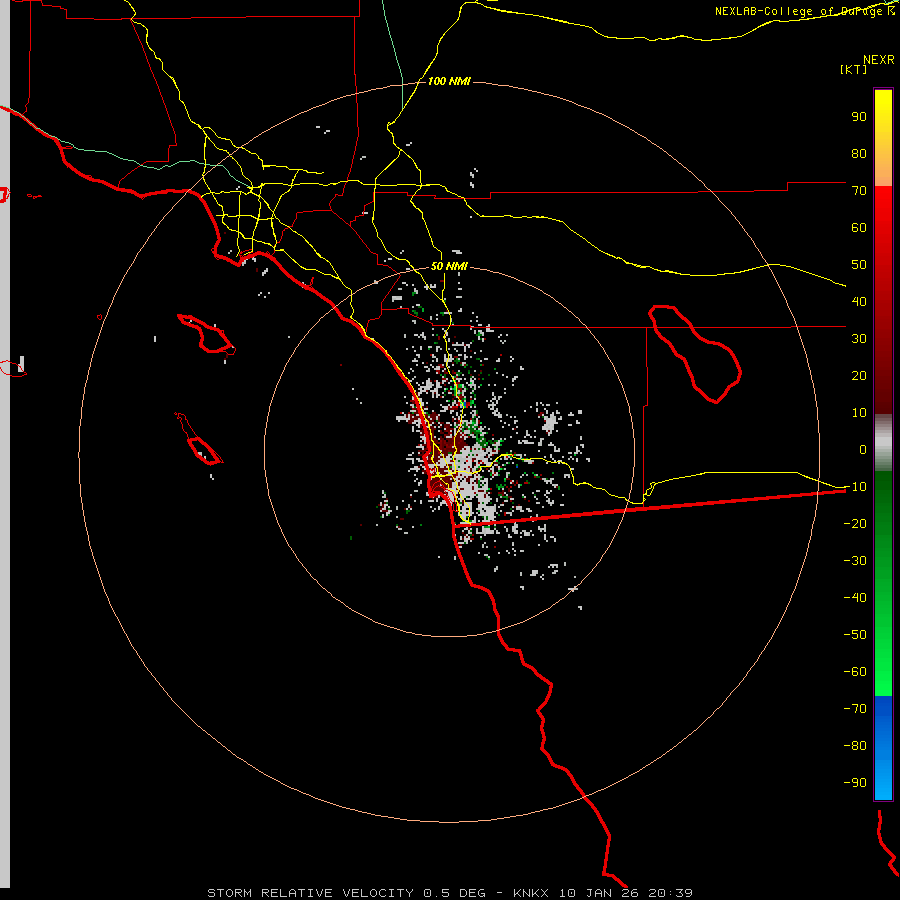The width and height of the screenshot is (900, 900).
Task: Pick the yellow-orange segment of the velocity color bar
Action: [x=883, y=138]
